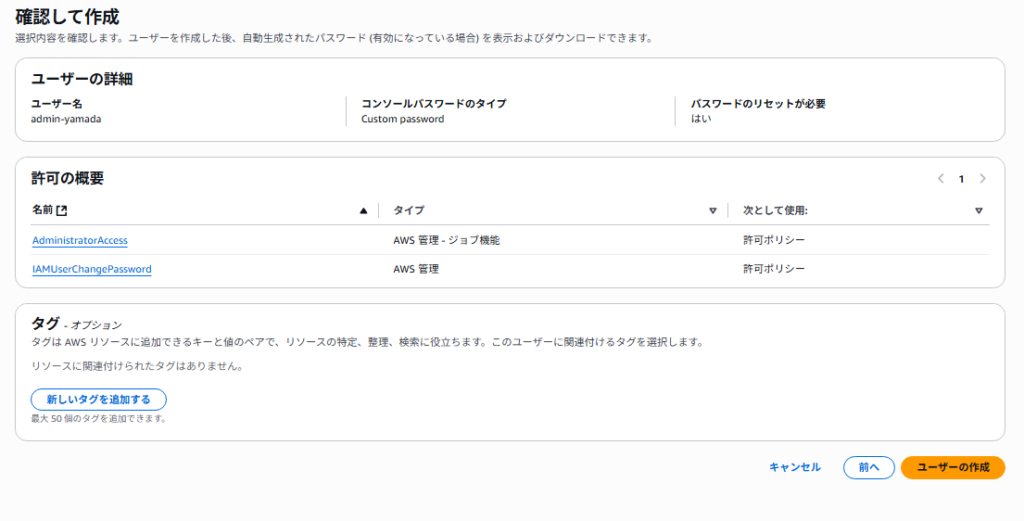Click the 次として使用: column header label
This screenshot has height=521, width=1024.
pos(774,211)
